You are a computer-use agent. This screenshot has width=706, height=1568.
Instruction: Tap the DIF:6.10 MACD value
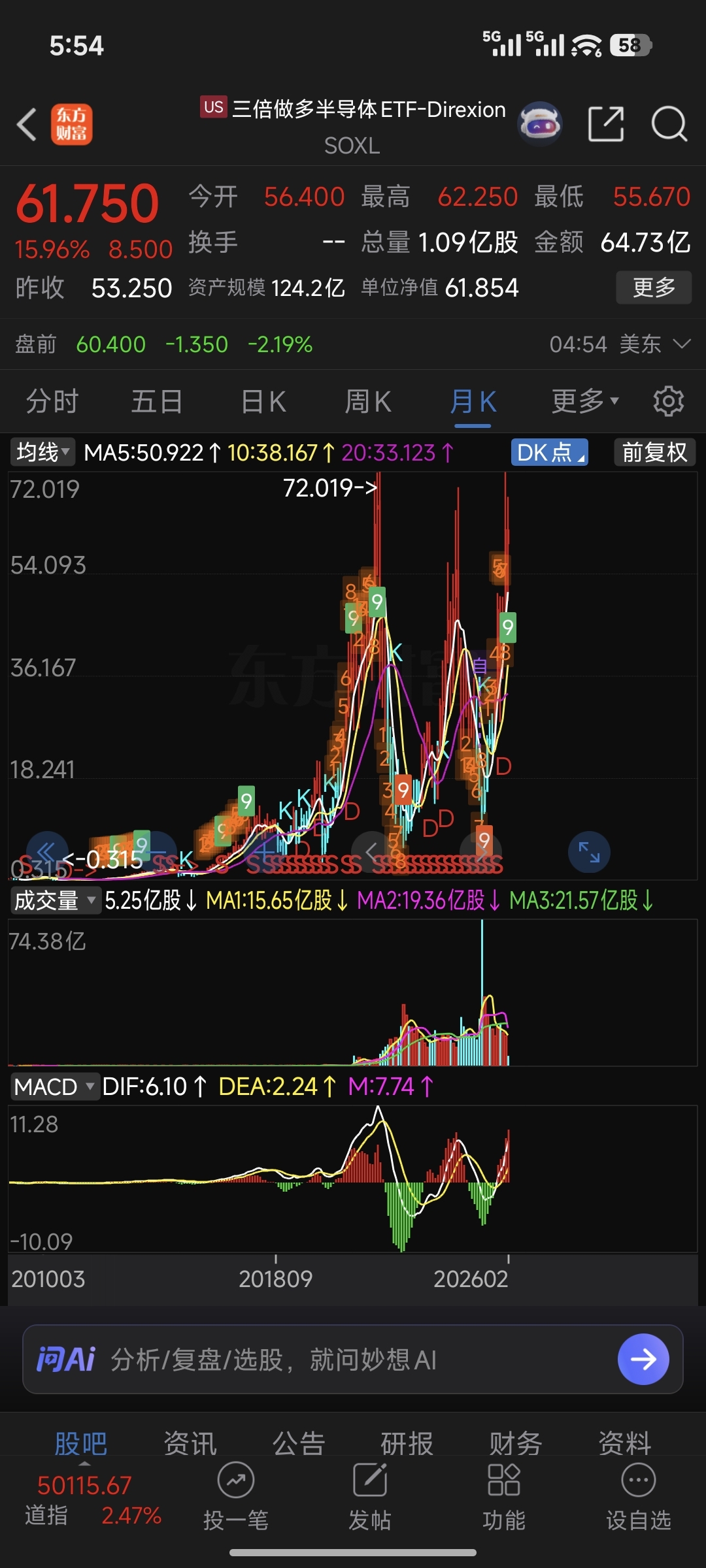[154, 1086]
